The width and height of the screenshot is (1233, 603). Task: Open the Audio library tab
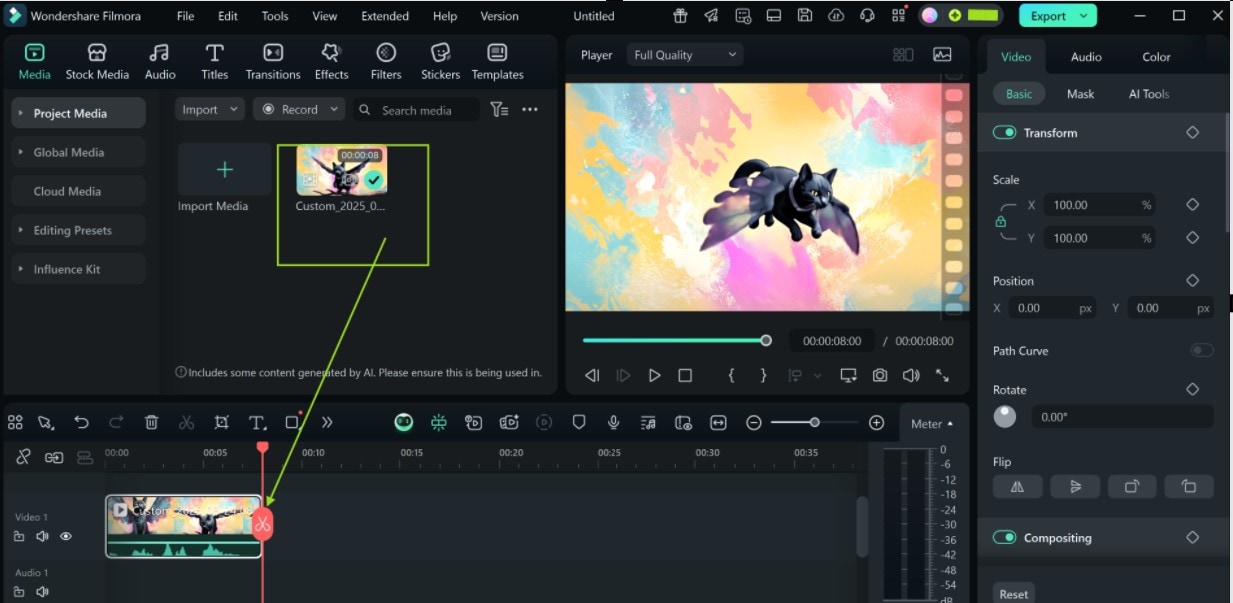click(x=159, y=62)
